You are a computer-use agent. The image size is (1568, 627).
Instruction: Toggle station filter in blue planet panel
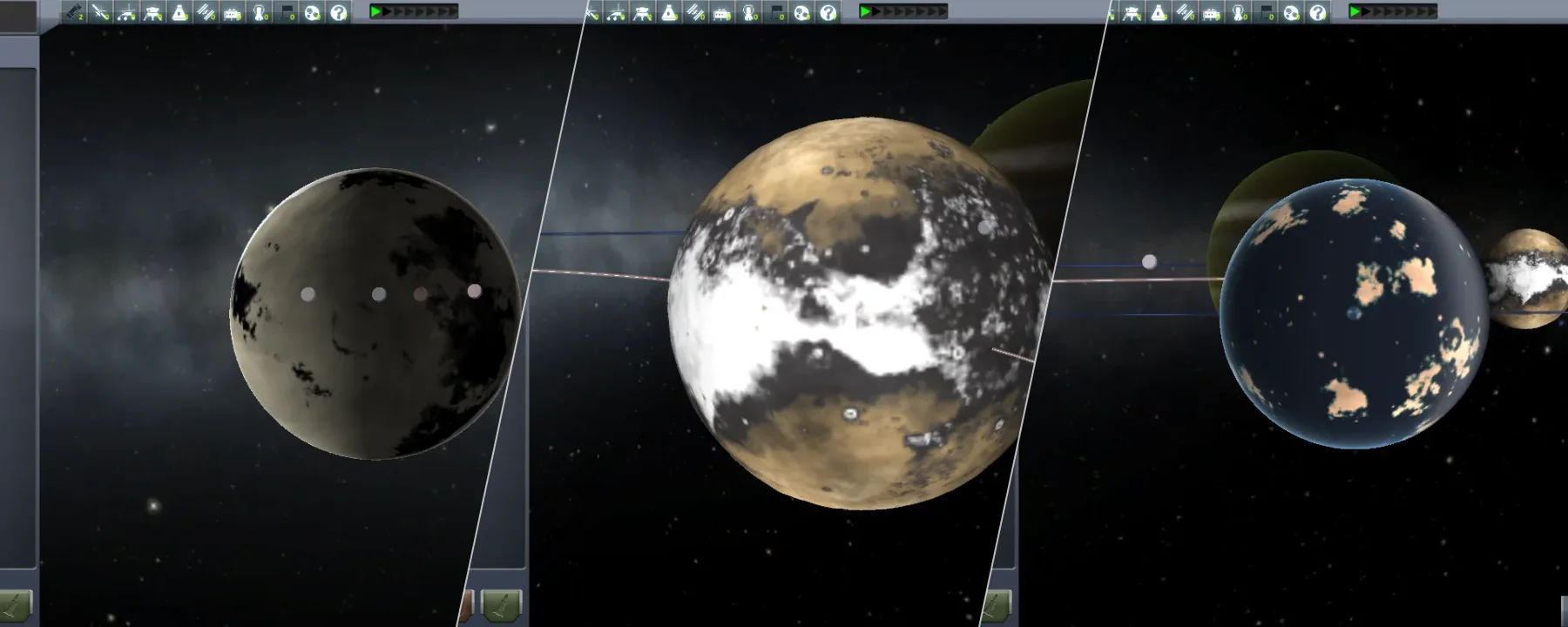tap(1186, 12)
